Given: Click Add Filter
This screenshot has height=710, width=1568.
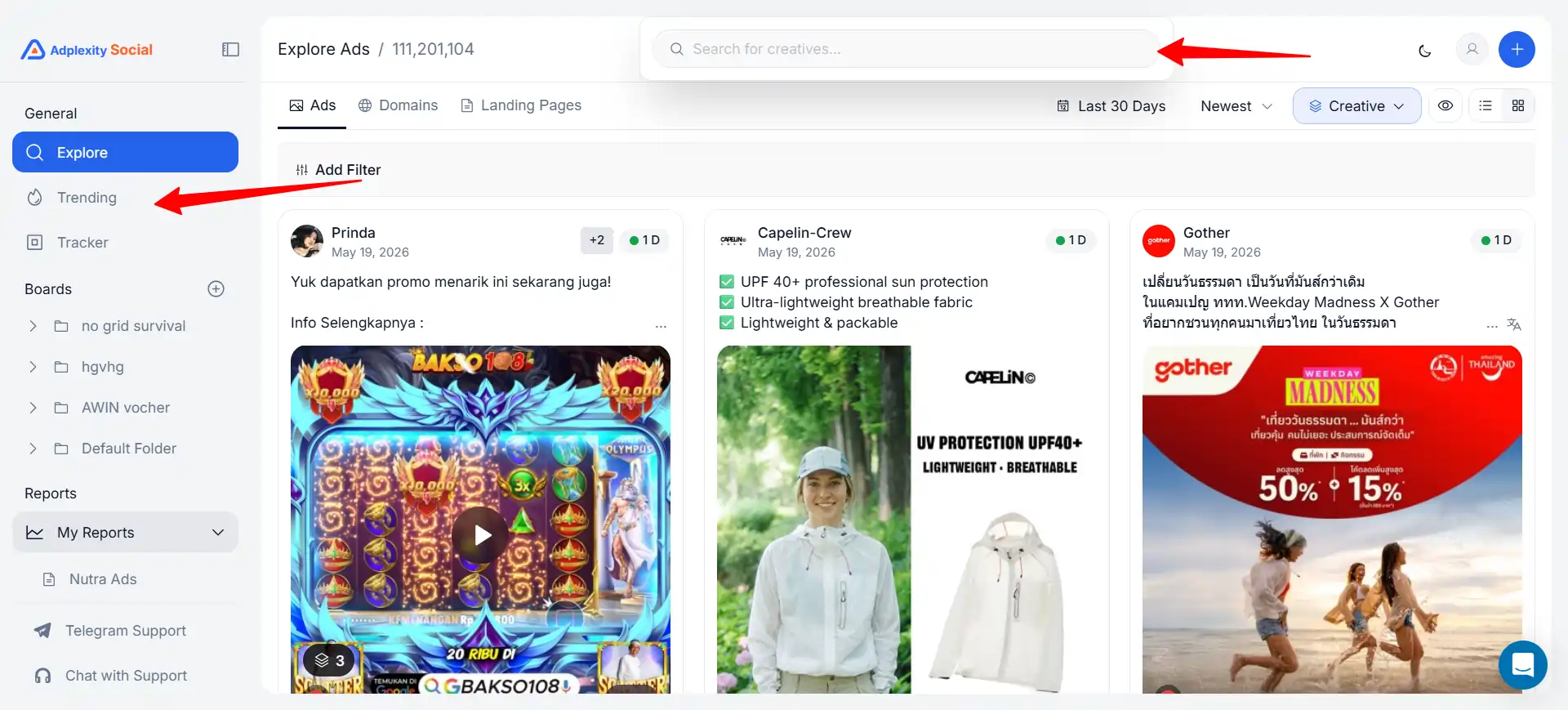Looking at the screenshot, I should [x=338, y=170].
